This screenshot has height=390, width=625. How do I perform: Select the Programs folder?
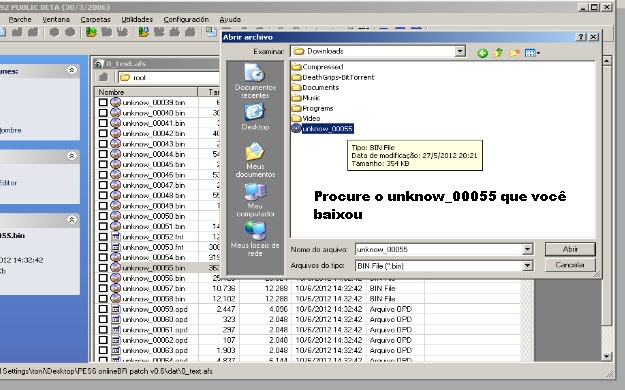(312, 108)
